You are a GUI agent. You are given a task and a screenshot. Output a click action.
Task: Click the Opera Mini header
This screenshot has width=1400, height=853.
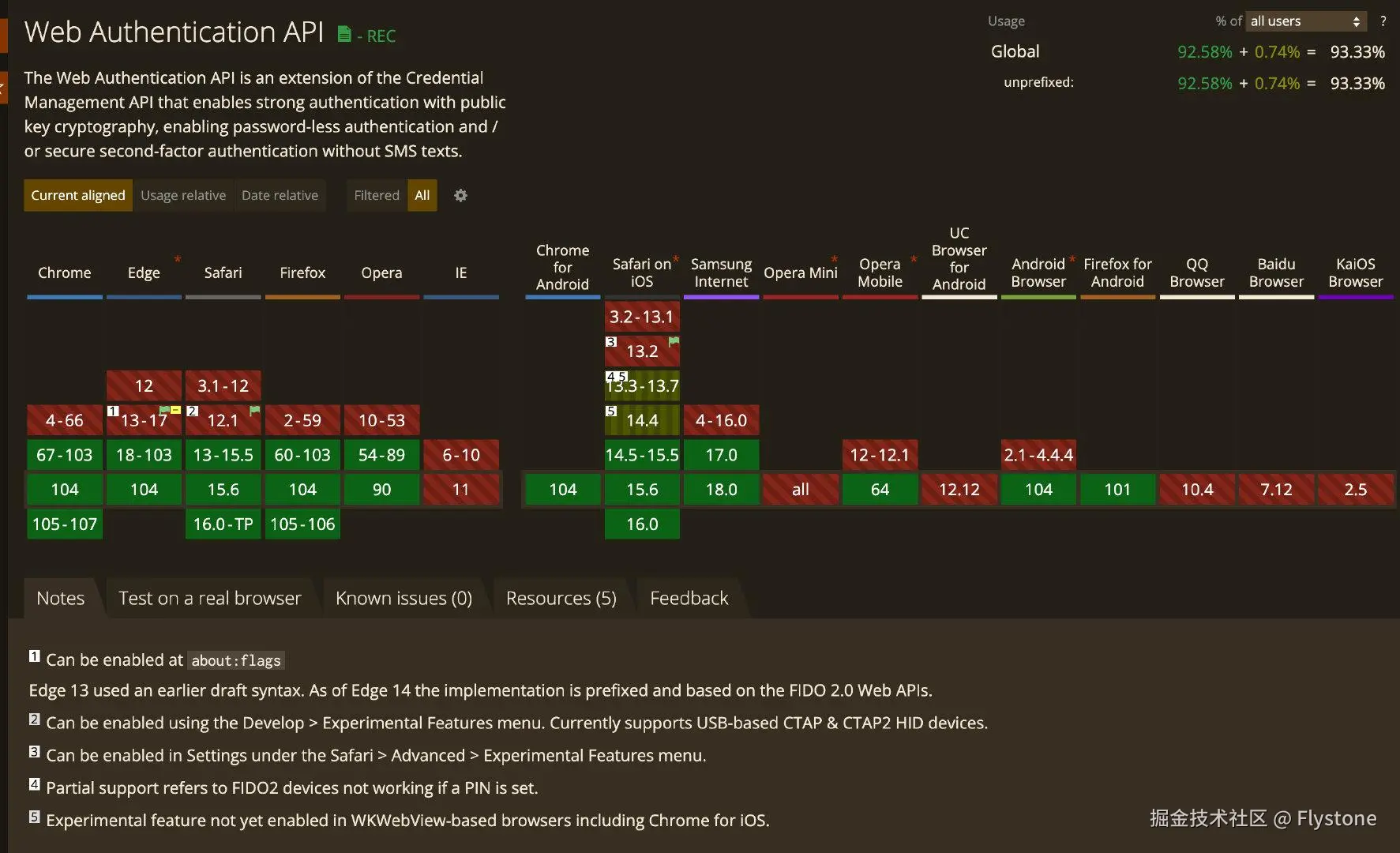801,272
